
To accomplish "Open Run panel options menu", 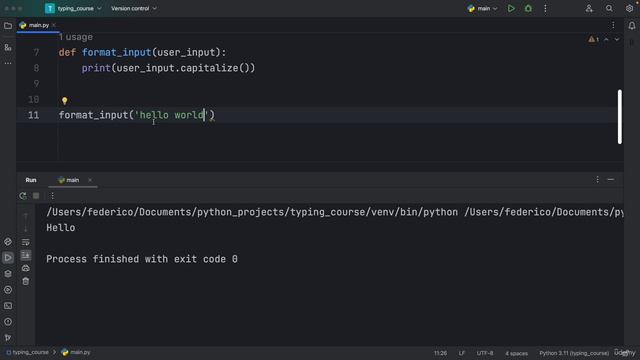I will [597, 180].
